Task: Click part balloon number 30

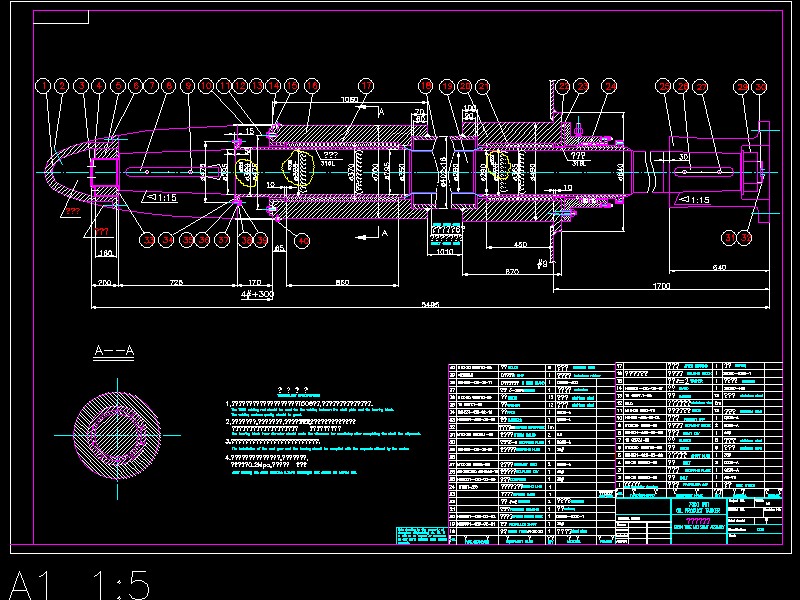Action: [x=760, y=87]
